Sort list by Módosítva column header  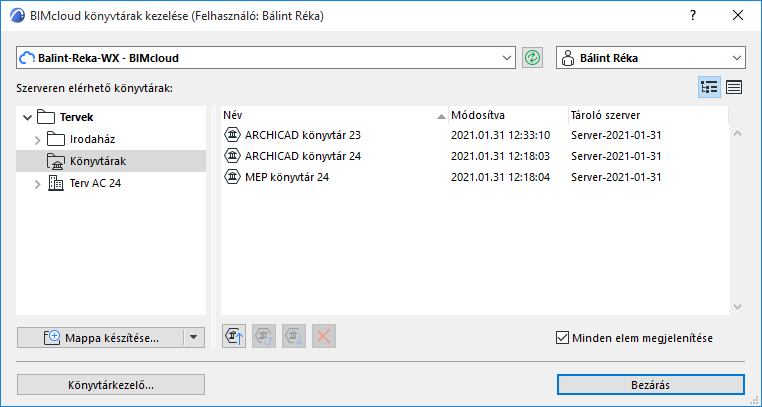click(505, 115)
